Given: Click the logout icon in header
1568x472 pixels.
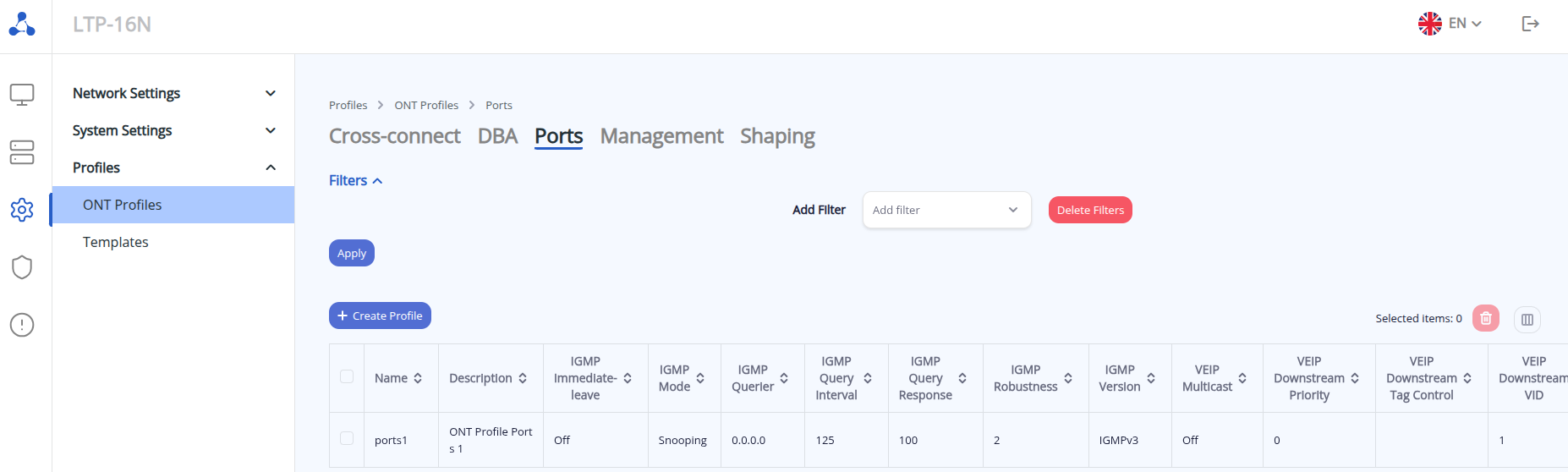Looking at the screenshot, I should (1530, 24).
